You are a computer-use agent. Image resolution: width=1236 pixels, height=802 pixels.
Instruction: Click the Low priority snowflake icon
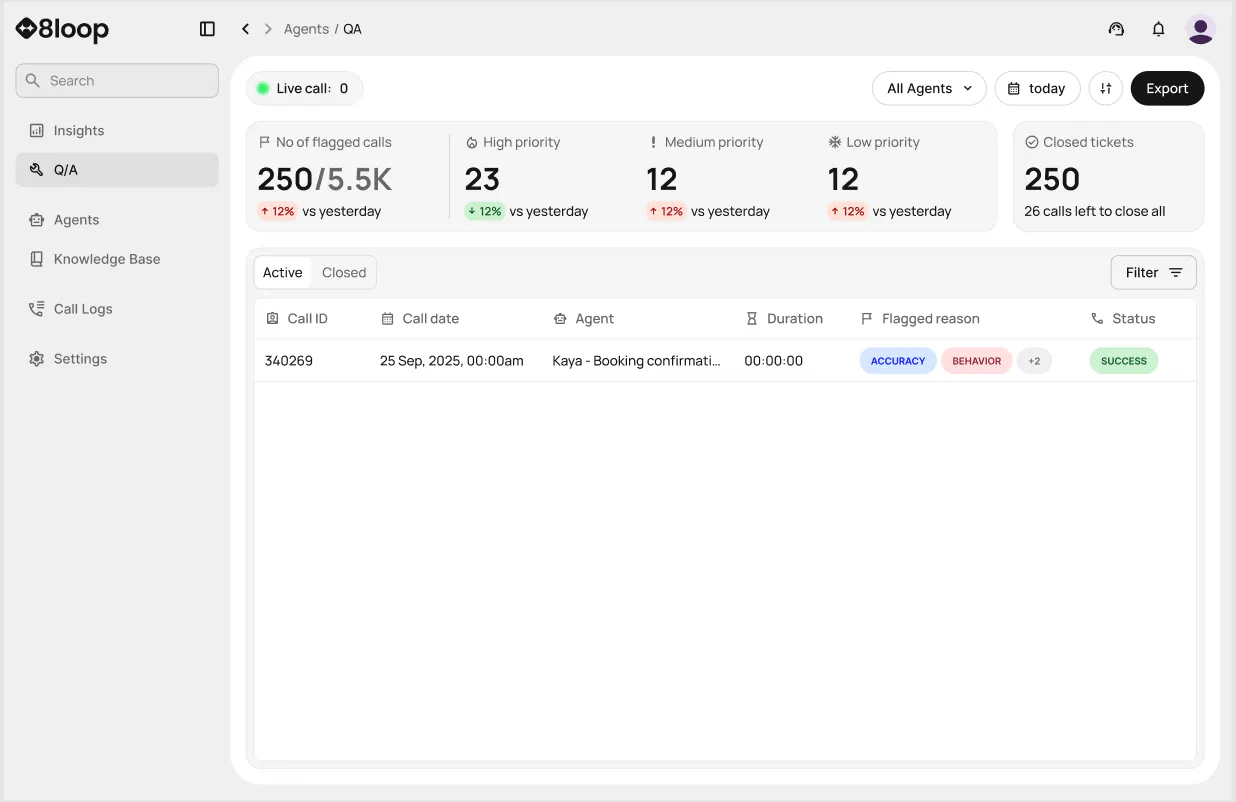click(x=835, y=142)
